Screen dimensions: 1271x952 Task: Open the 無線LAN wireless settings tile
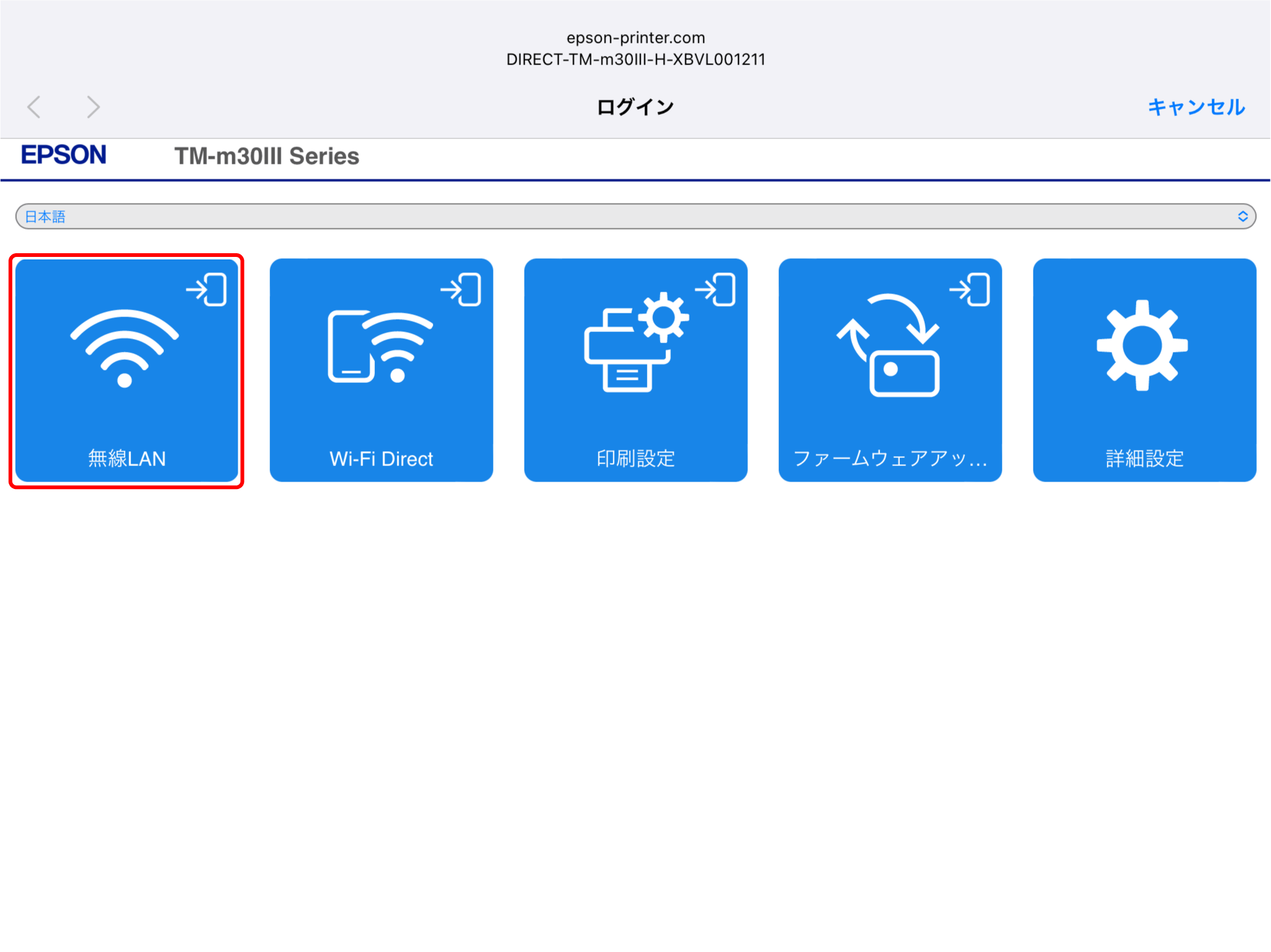click(x=126, y=371)
